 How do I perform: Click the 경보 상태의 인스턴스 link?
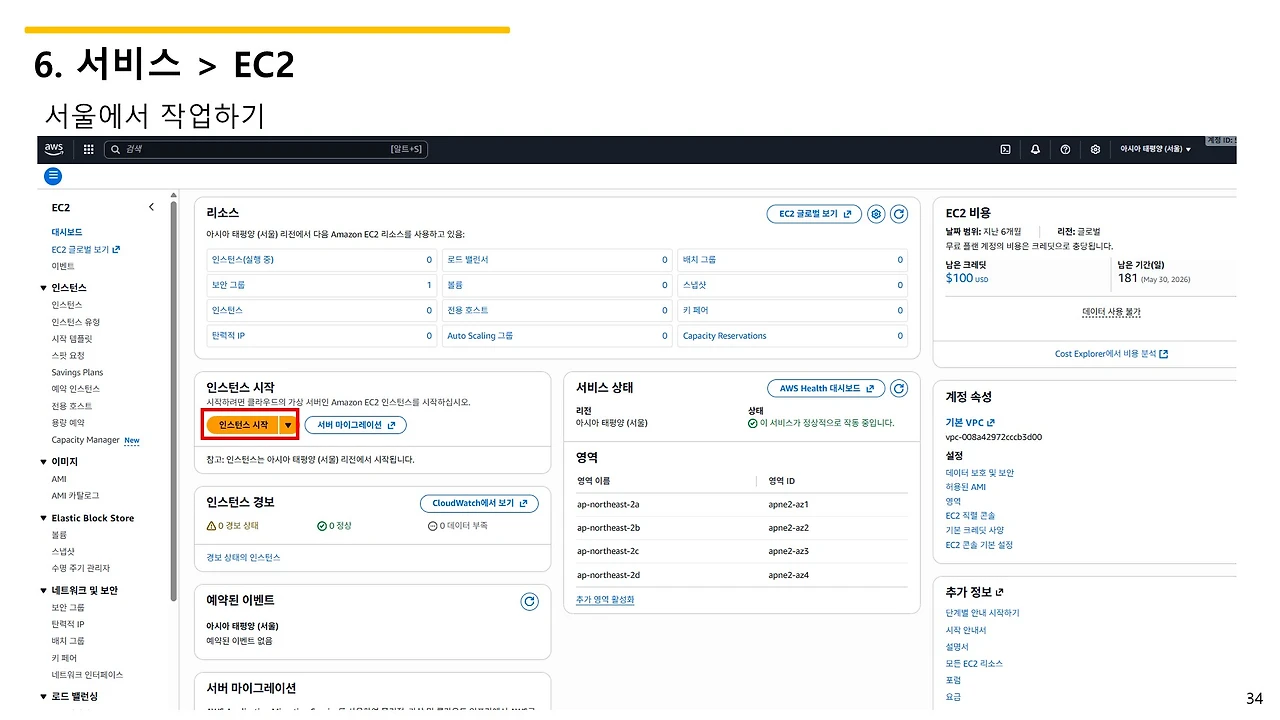(243, 557)
